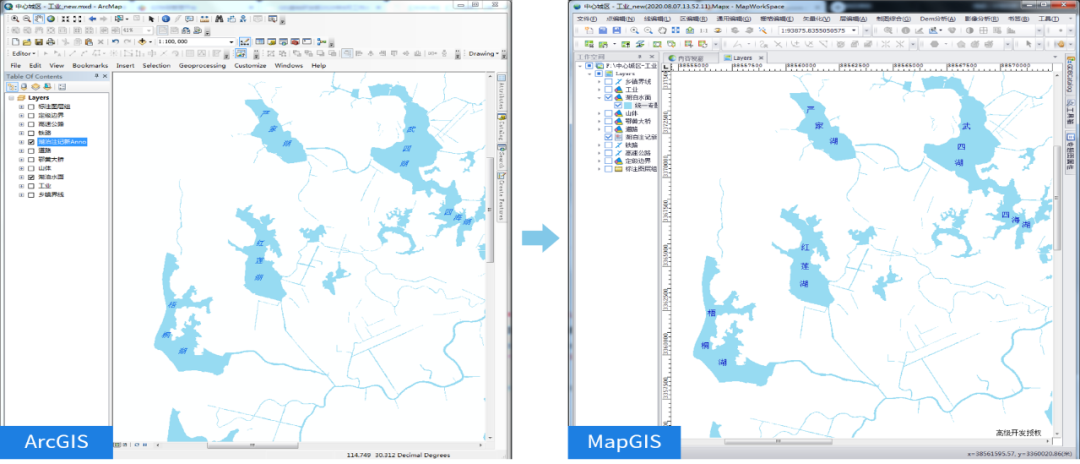Print the ArcMap map
The height and width of the screenshot is (464, 1080).
point(50,41)
